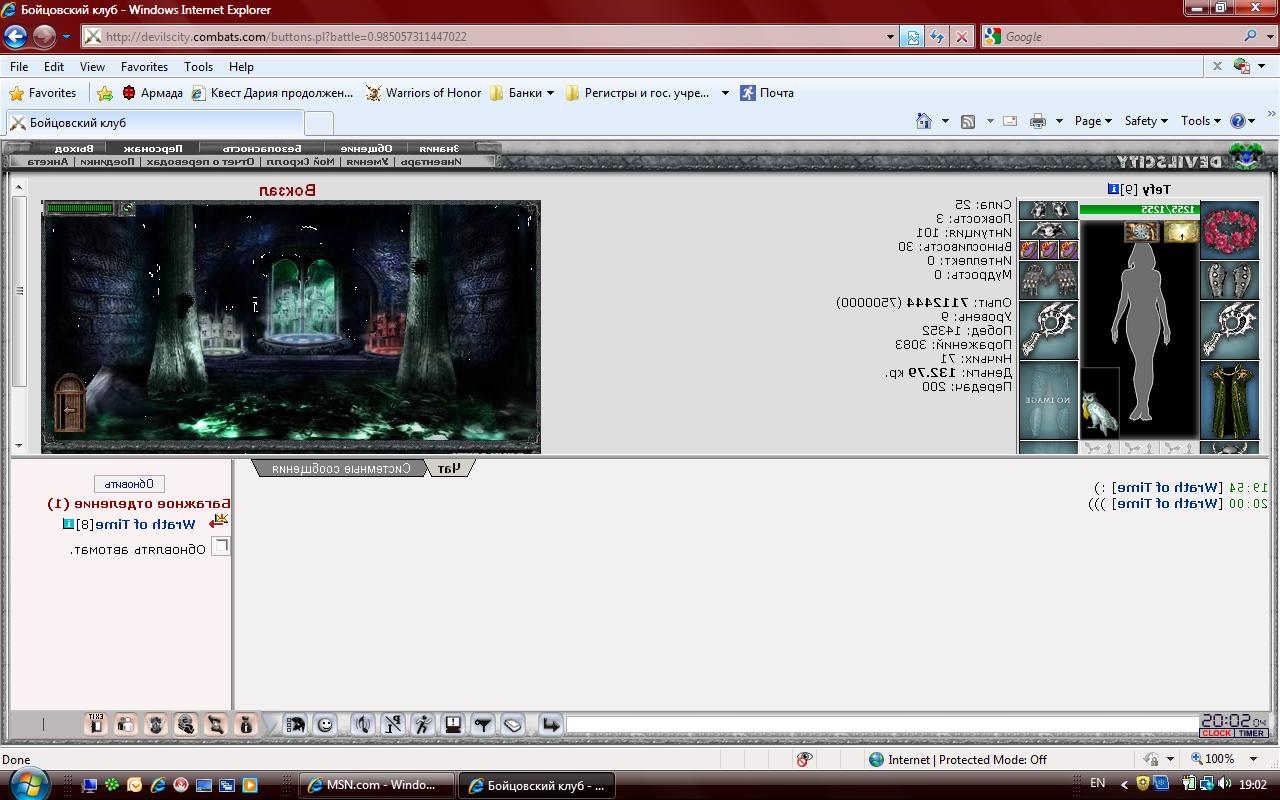The height and width of the screenshot is (800, 1280).
Task: Open the browser Favorites menu
Action: click(x=144, y=67)
